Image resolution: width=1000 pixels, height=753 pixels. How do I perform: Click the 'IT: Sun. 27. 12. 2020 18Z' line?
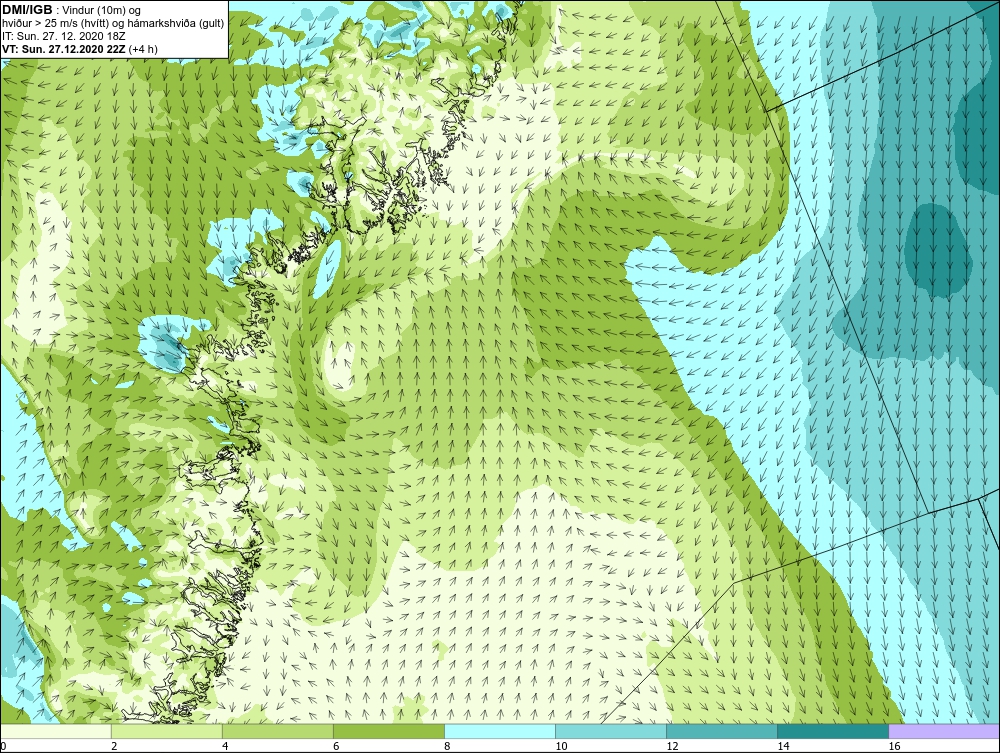click(x=64, y=36)
